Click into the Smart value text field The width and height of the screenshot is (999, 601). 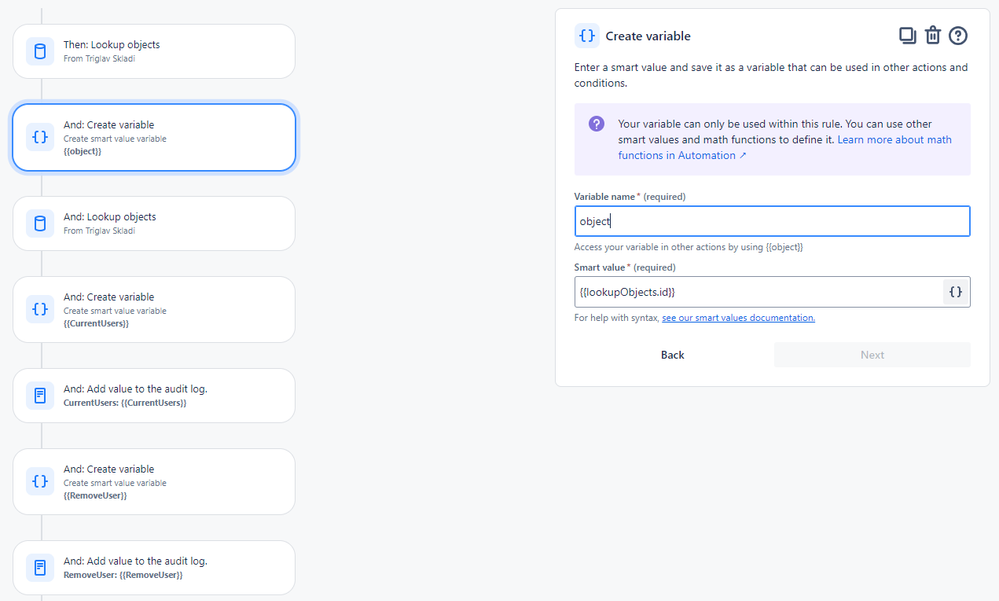point(758,292)
